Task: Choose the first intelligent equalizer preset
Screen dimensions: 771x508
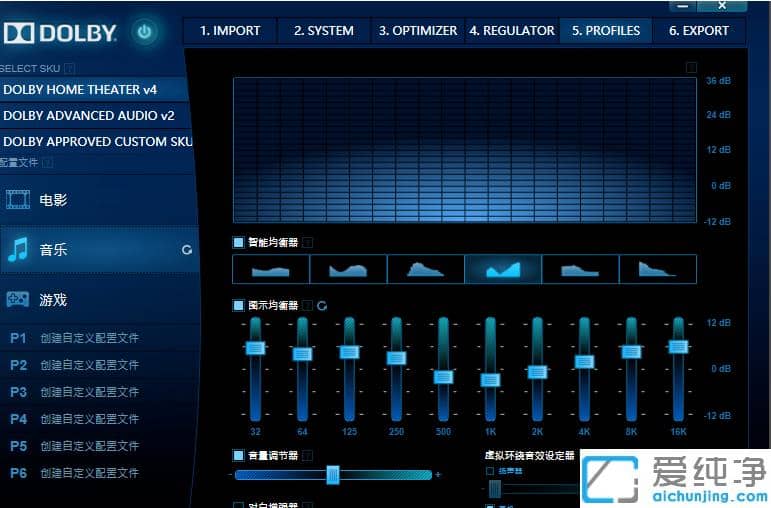Action: (270, 269)
